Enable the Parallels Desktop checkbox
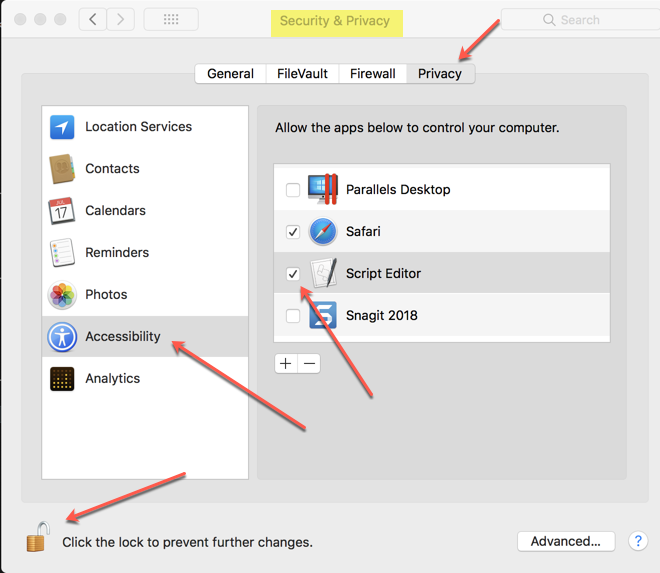Image resolution: width=660 pixels, height=573 pixels. coord(293,190)
